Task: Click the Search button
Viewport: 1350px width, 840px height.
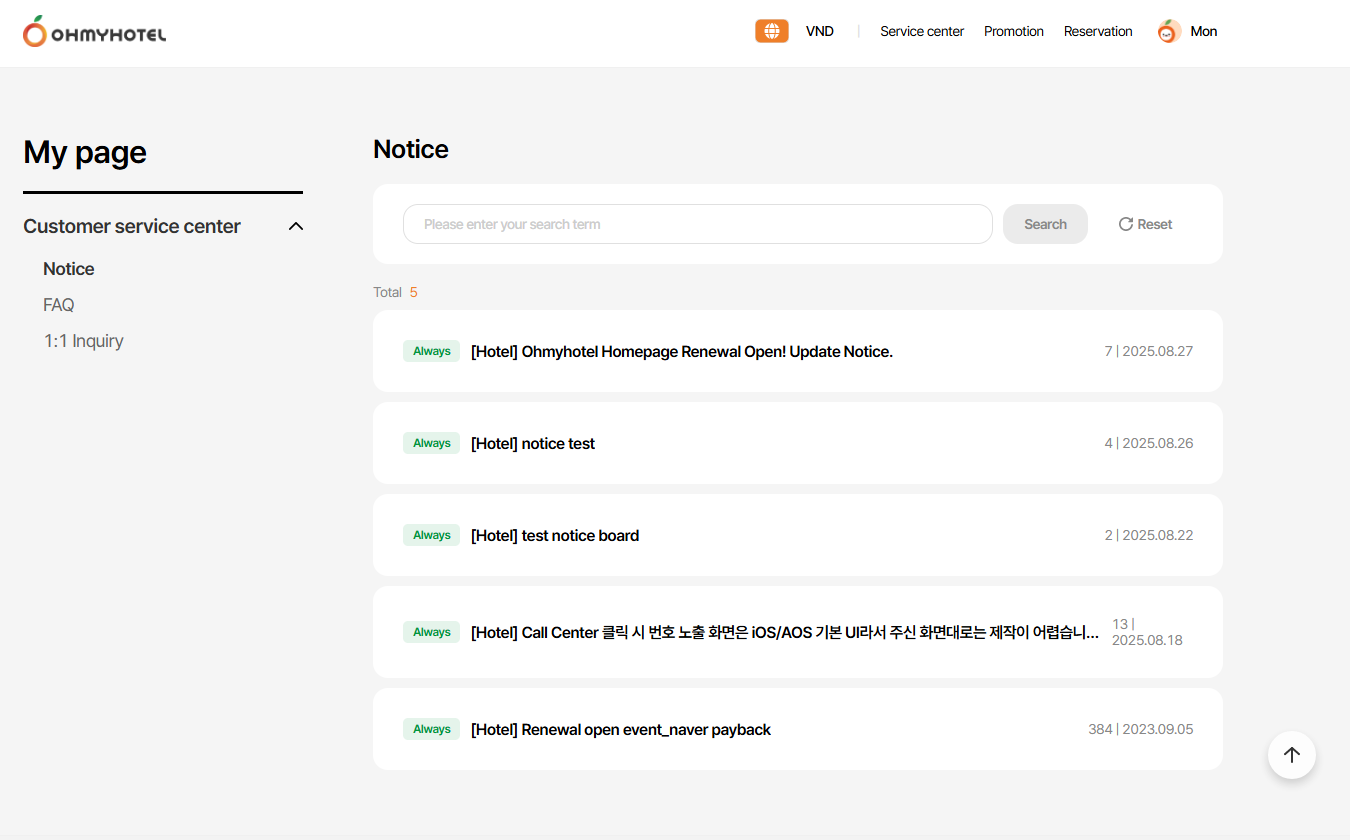Action: click(1045, 224)
